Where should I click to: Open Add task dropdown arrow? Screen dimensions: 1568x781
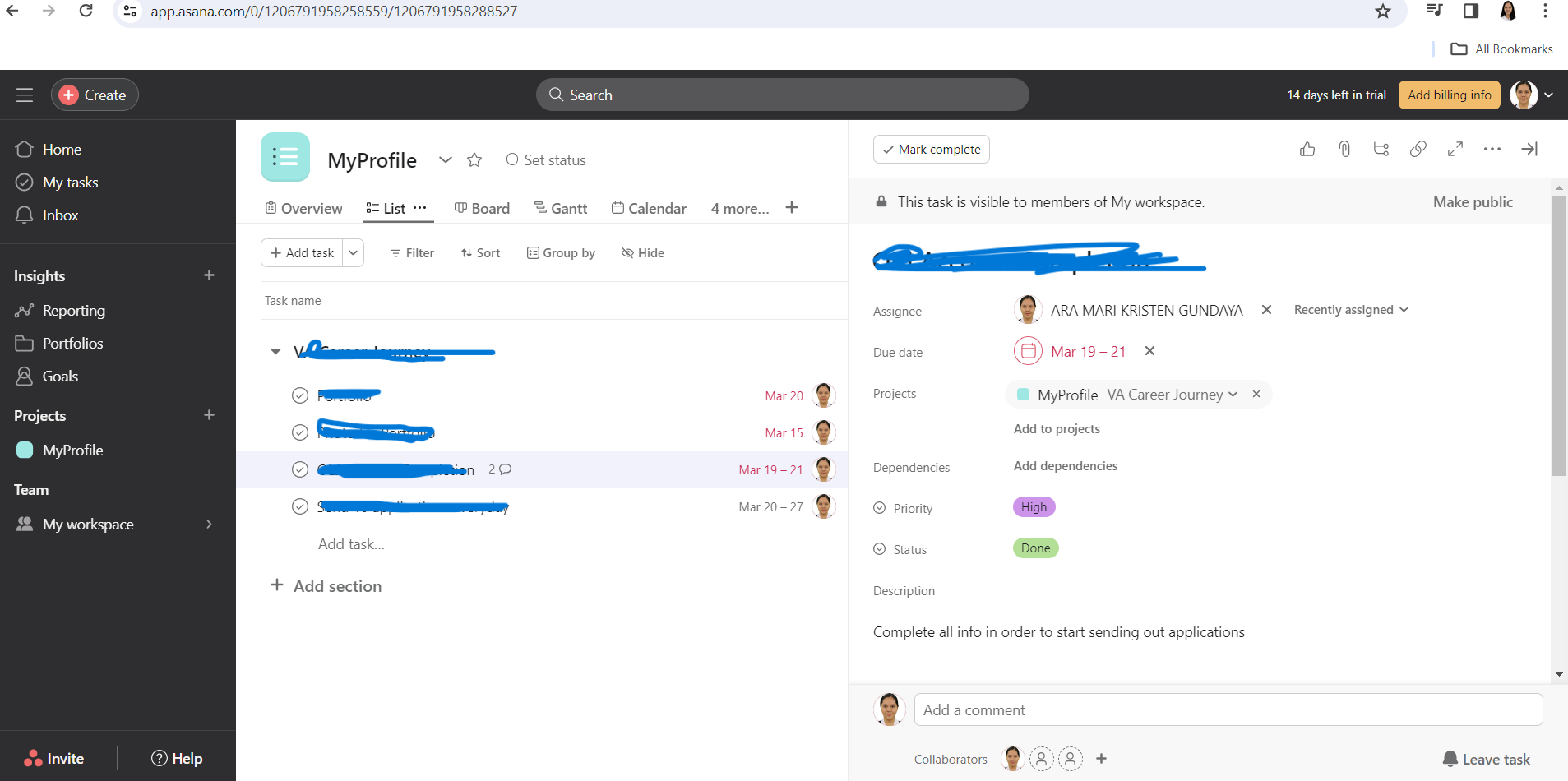click(x=354, y=253)
